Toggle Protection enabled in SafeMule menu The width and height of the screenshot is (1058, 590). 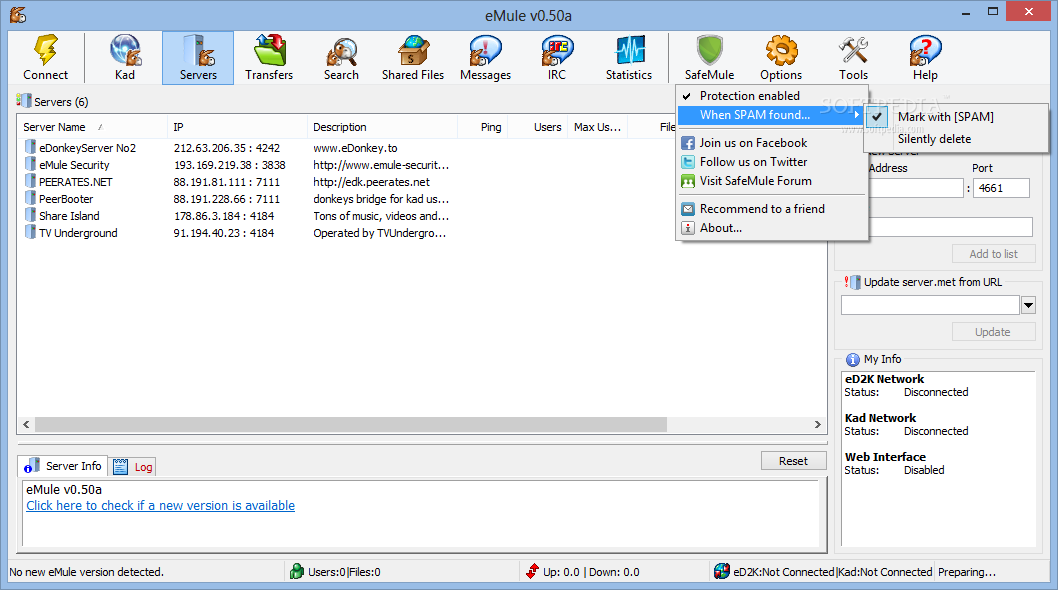[x=772, y=96]
